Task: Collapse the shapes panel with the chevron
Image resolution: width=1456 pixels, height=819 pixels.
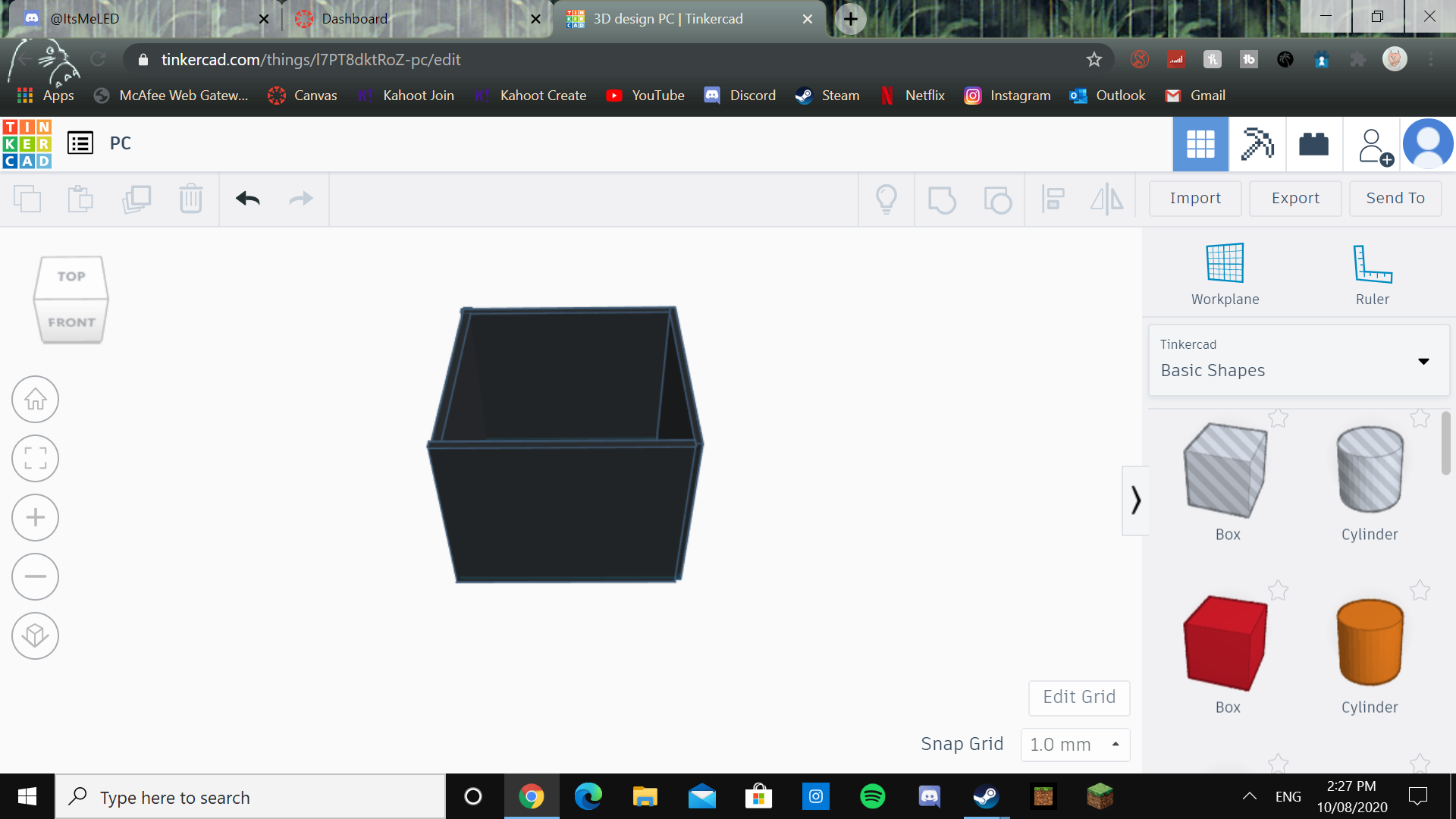Action: point(1135,500)
